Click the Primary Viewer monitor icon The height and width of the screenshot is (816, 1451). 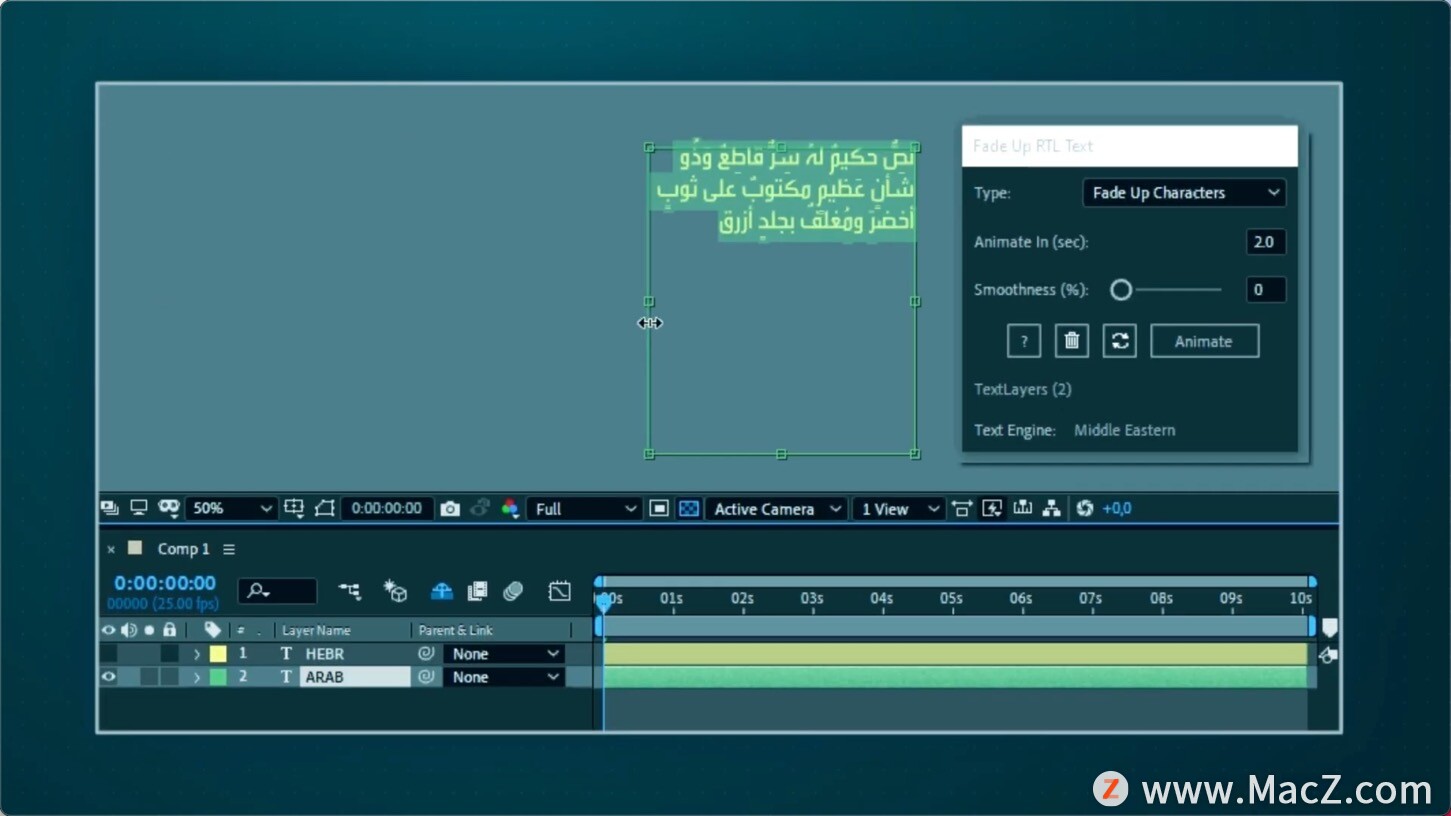[139, 508]
